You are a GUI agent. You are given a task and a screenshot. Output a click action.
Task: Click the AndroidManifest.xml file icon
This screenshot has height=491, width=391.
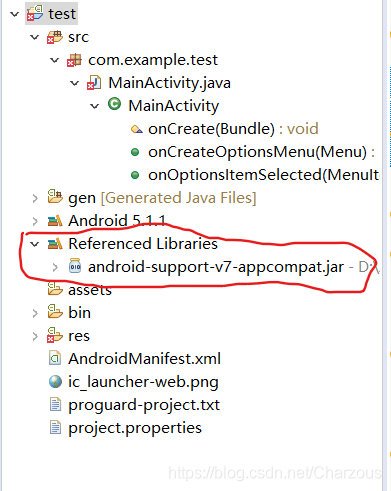55,359
